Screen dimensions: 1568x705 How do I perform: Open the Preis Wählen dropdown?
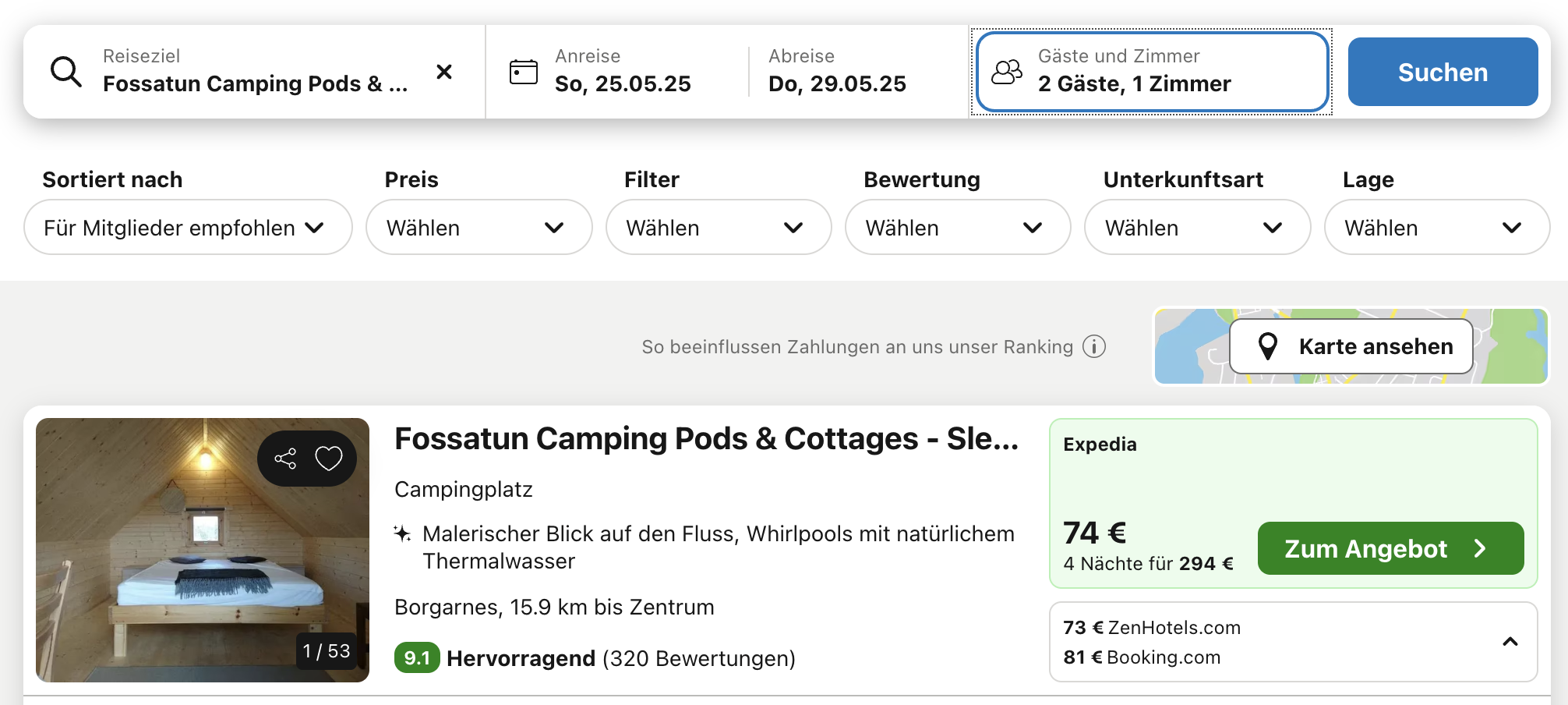[479, 227]
